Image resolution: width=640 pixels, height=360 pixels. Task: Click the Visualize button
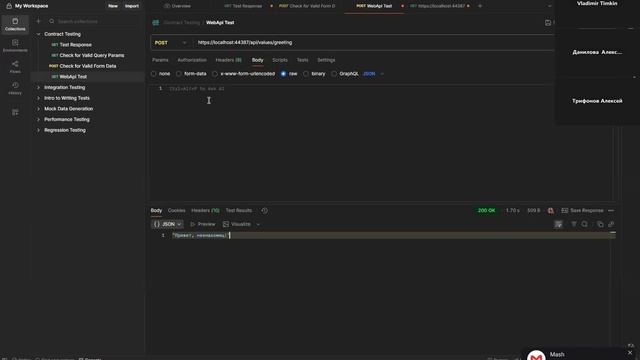[x=237, y=224]
